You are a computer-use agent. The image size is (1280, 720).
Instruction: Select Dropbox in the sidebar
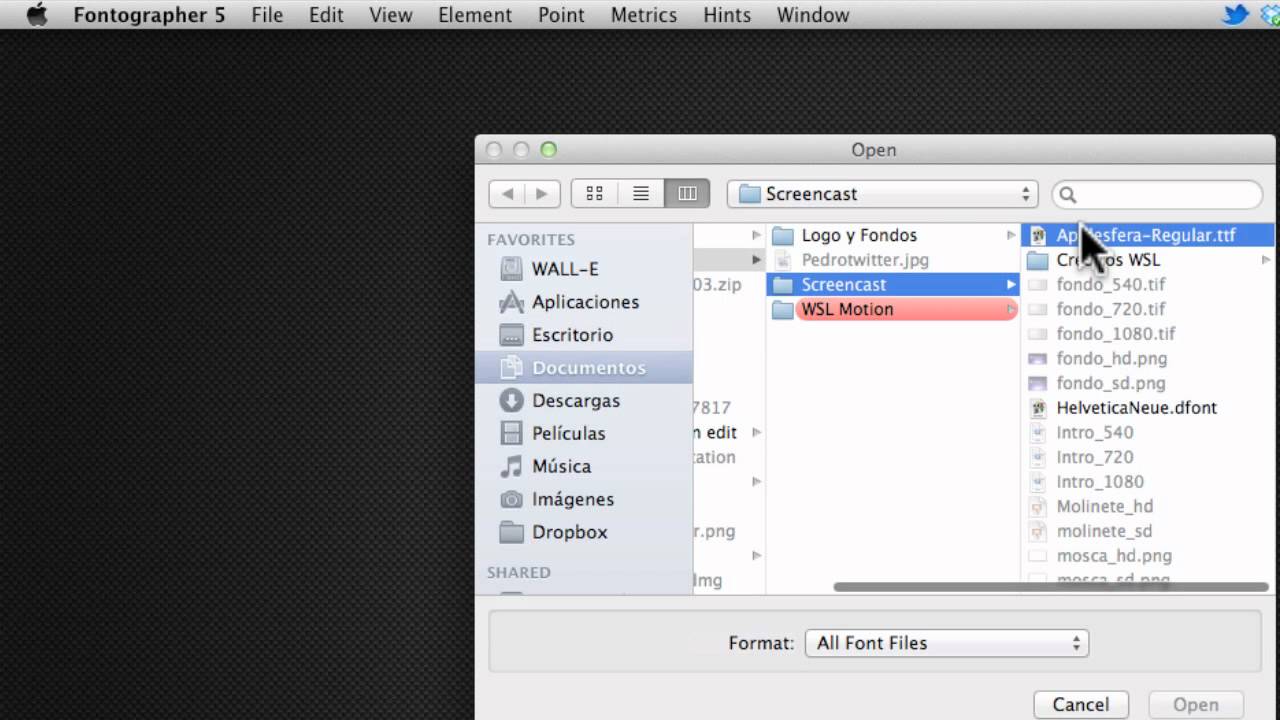(x=583, y=532)
